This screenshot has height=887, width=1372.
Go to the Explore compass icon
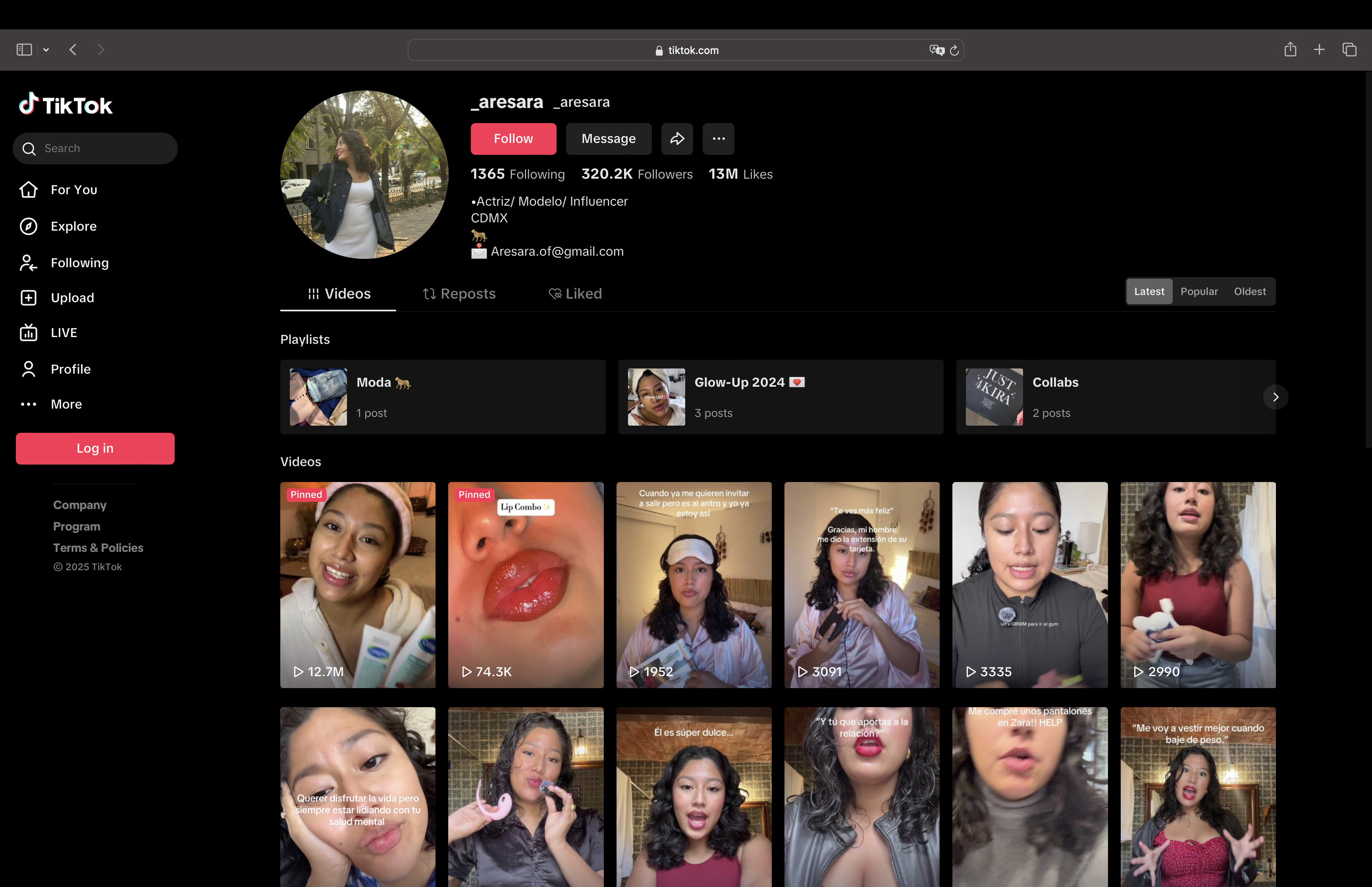point(29,226)
